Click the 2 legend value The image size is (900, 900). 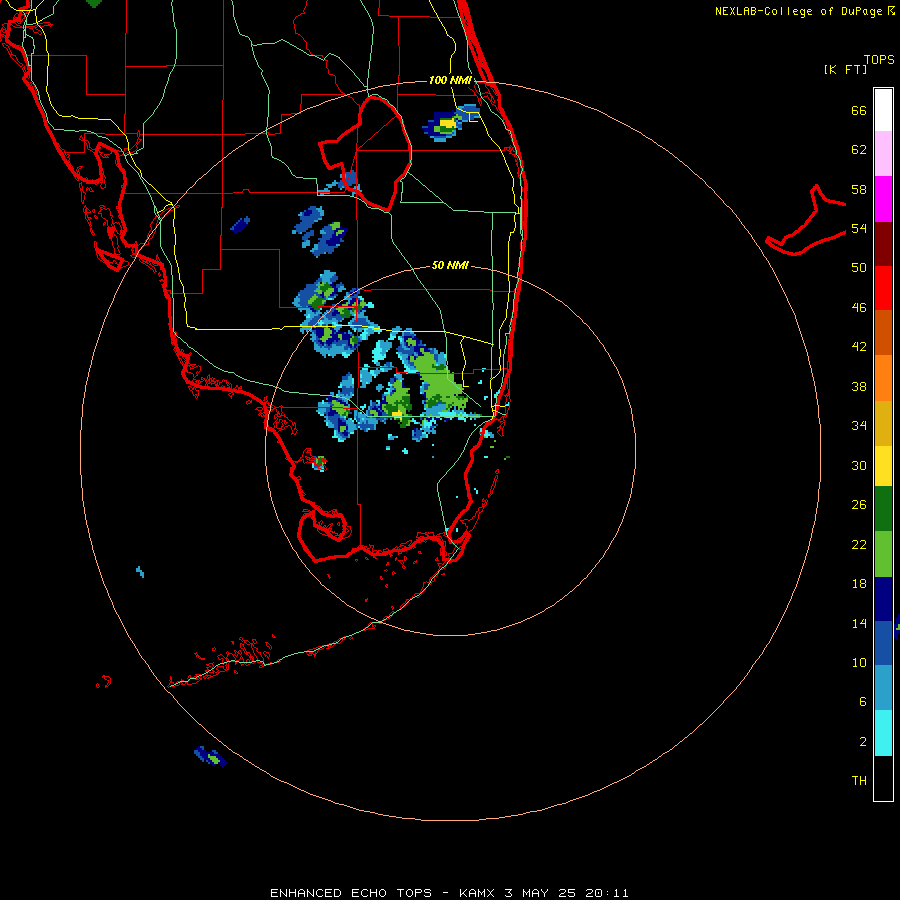click(863, 741)
